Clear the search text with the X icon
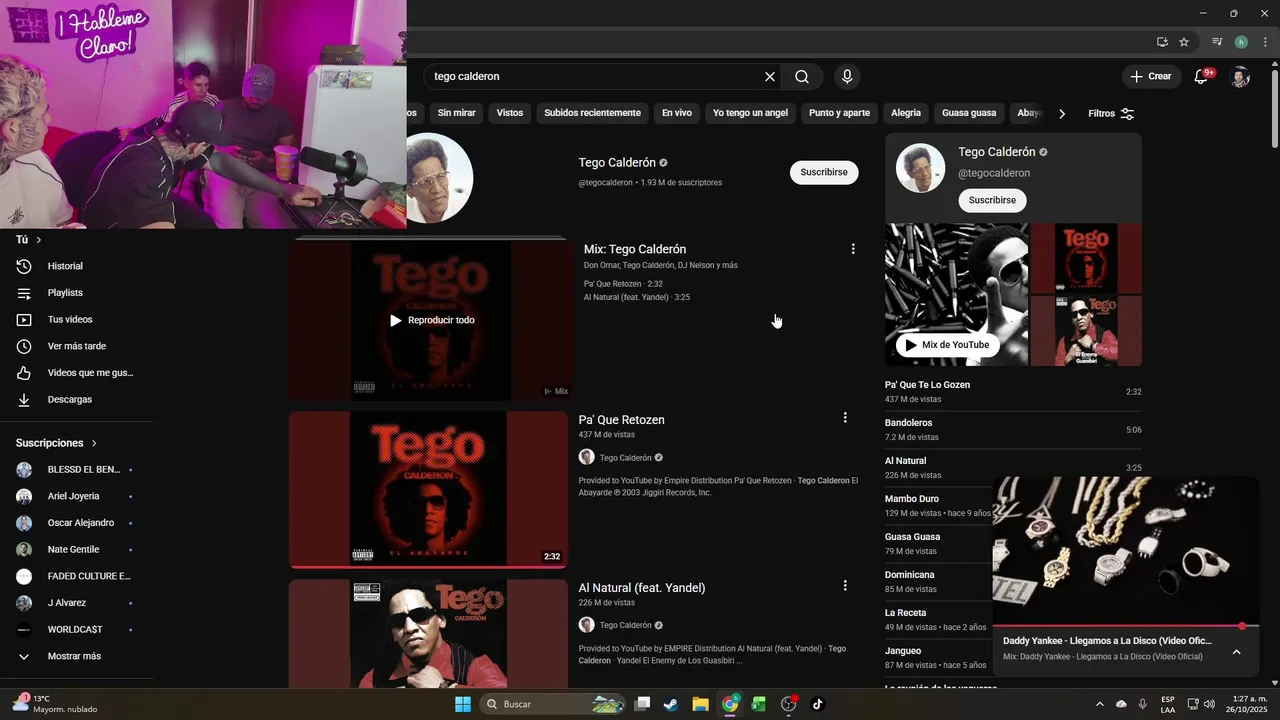This screenshot has width=1280, height=720. pyautogui.click(x=770, y=77)
